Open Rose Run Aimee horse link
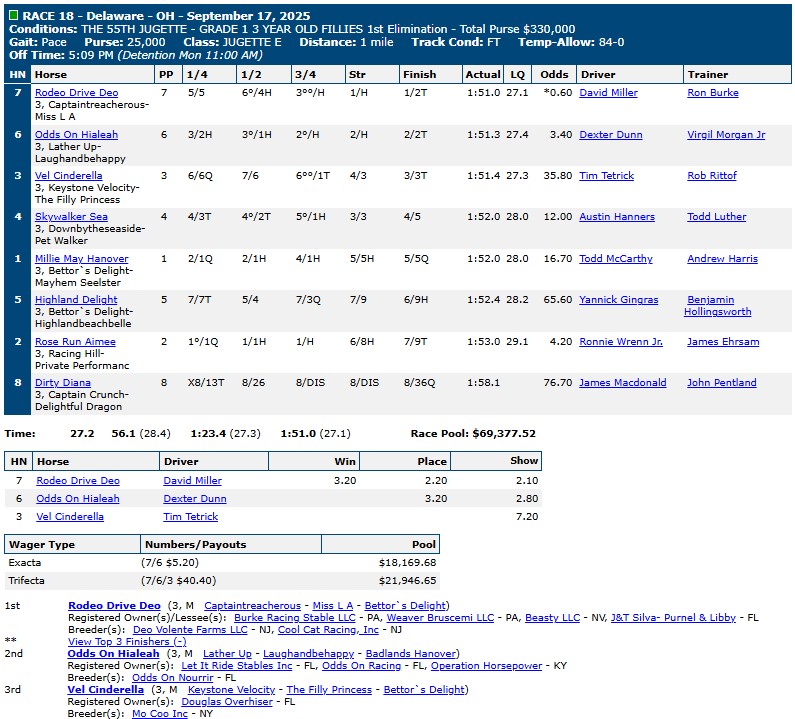This screenshot has width=795, height=719. pos(75,342)
